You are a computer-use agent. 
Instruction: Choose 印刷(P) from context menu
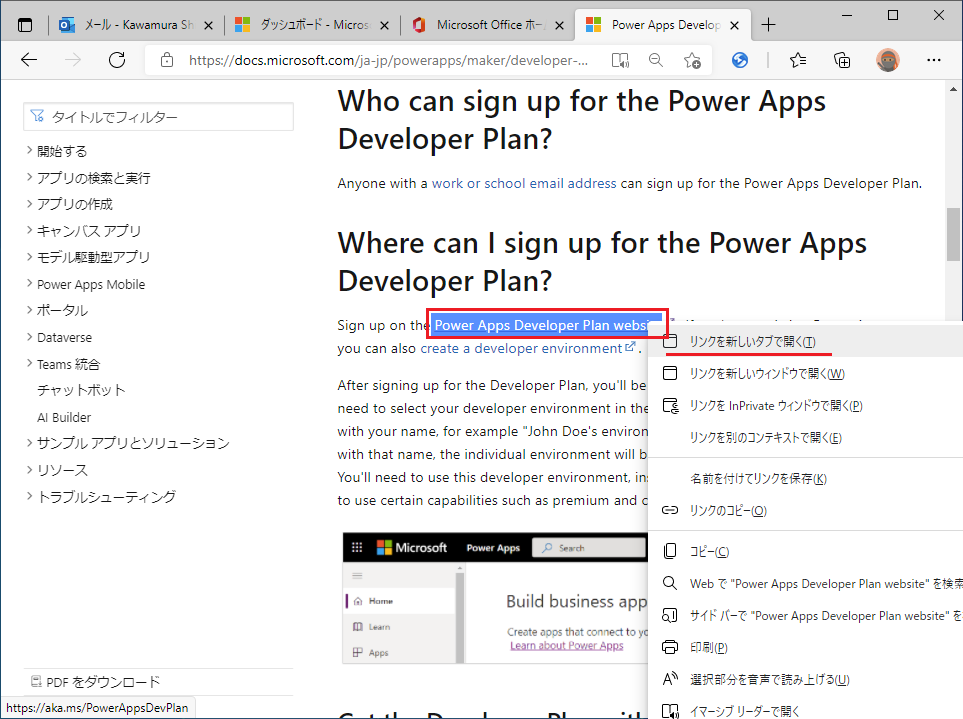(805, 647)
